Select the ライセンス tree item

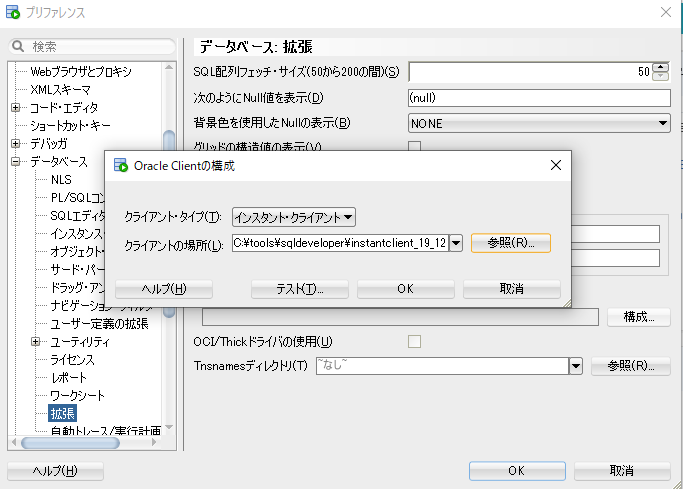(x=72, y=360)
